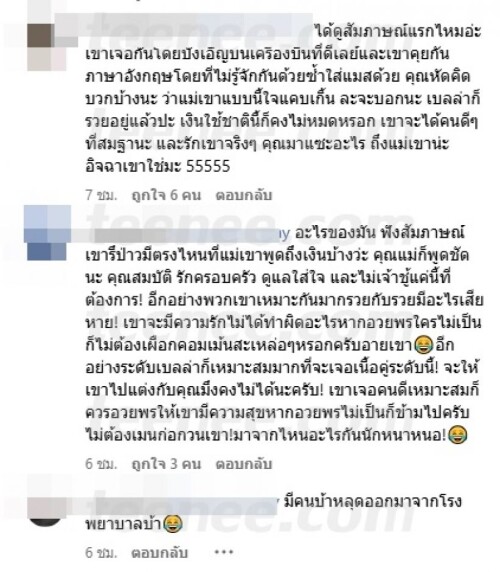Open the blue avatar of the second commenter
This screenshot has width=500, height=572.
(x=47, y=233)
